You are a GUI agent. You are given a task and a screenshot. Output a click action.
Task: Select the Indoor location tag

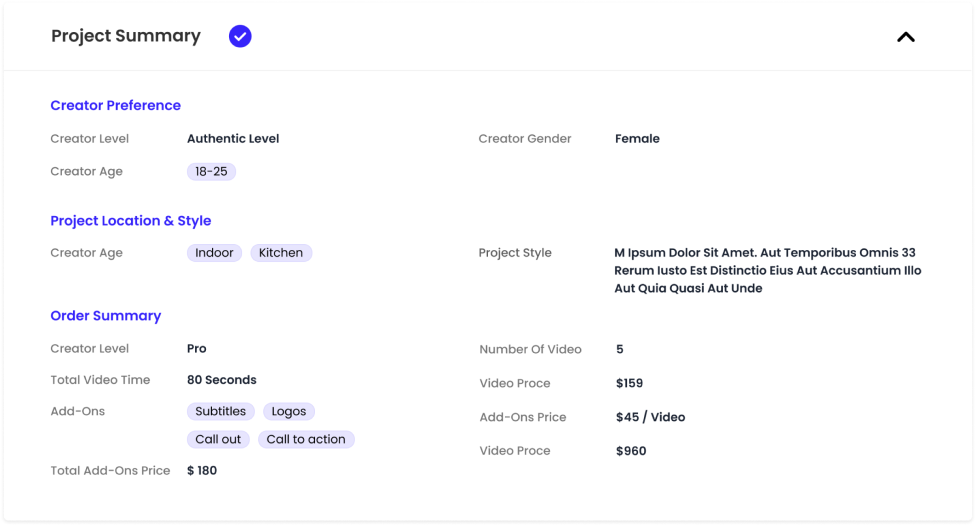[x=214, y=253]
